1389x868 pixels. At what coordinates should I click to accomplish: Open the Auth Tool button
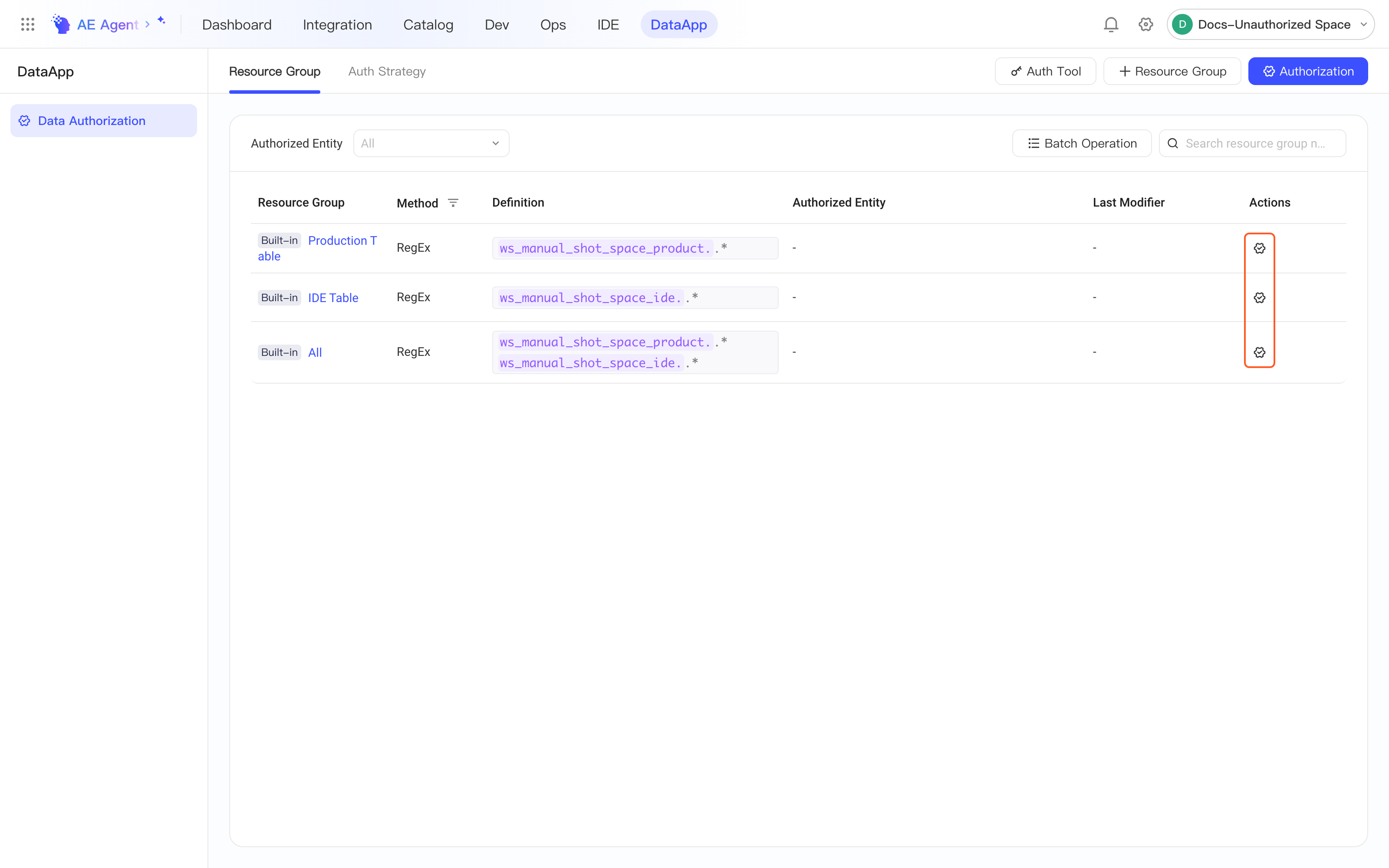point(1045,71)
